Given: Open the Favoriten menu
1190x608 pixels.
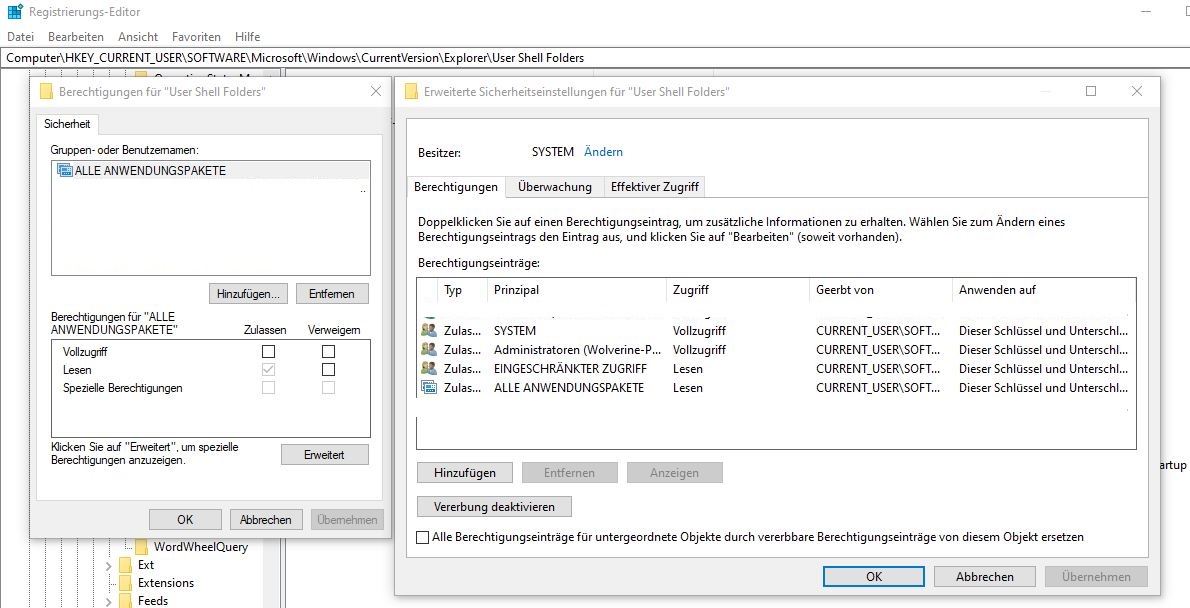Looking at the screenshot, I should [197, 36].
